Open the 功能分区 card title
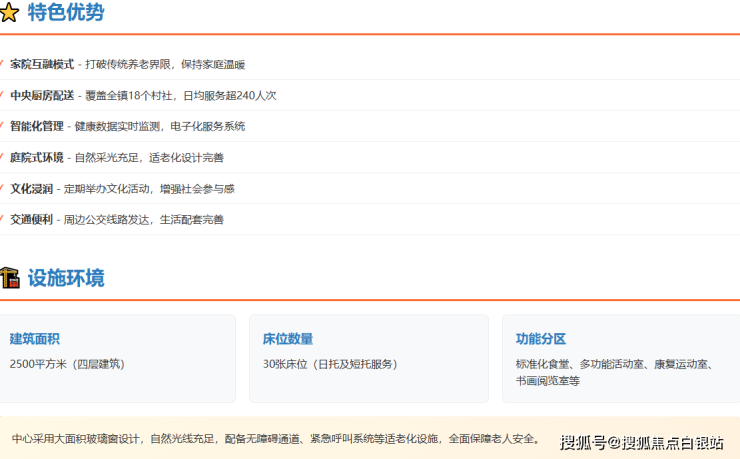Image resolution: width=740 pixels, height=459 pixels. coord(541,339)
